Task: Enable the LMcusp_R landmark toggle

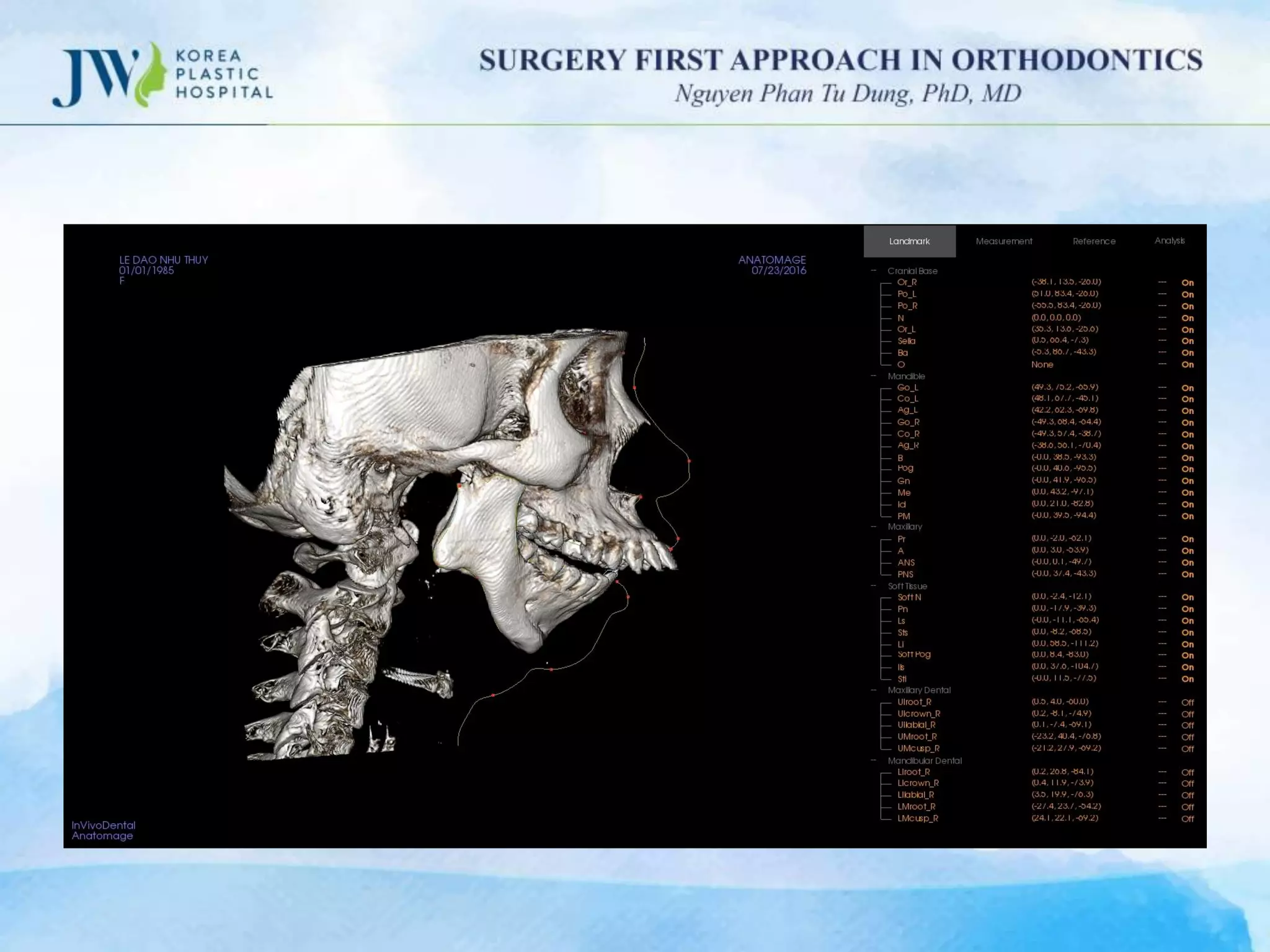Action: 1187,819
